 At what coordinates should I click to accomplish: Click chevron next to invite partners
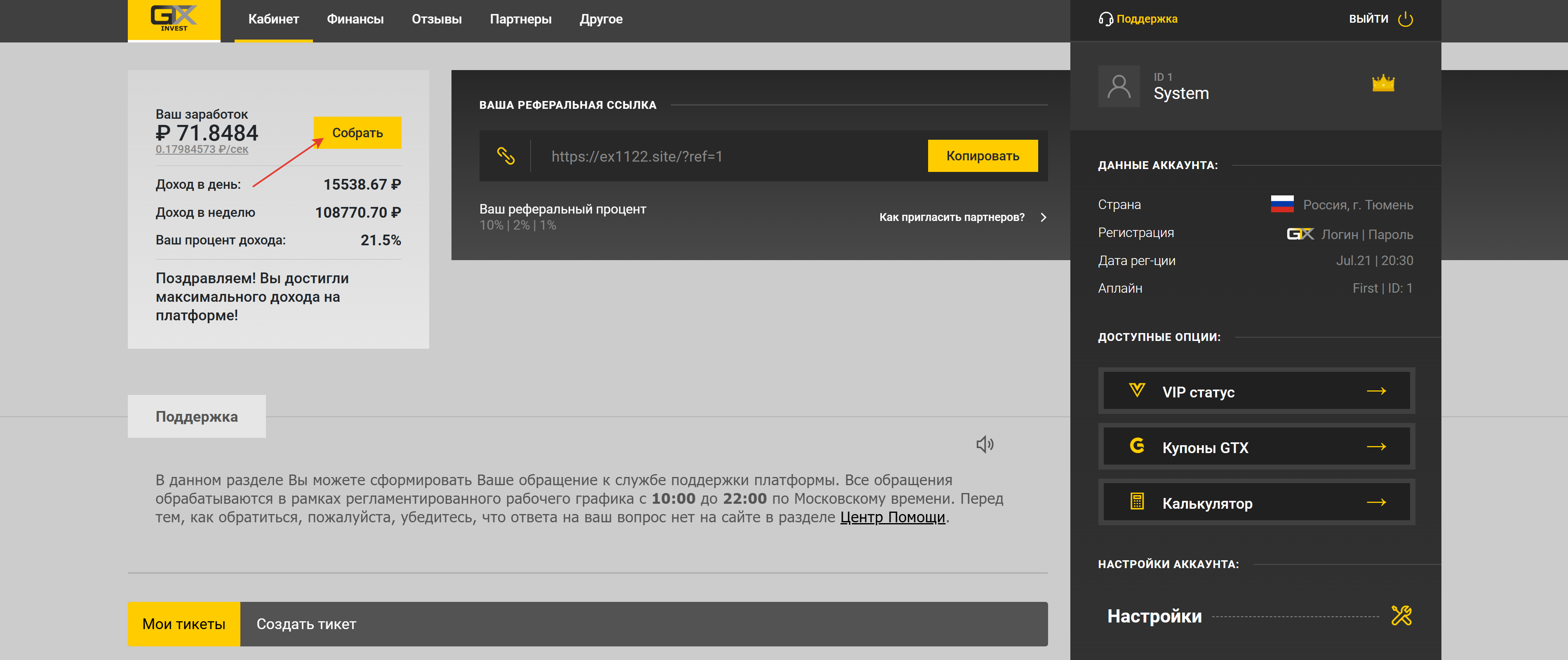pyautogui.click(x=1043, y=217)
